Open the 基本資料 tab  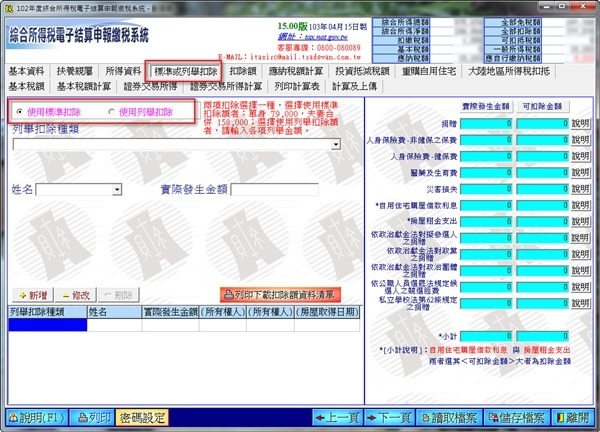click(x=26, y=71)
